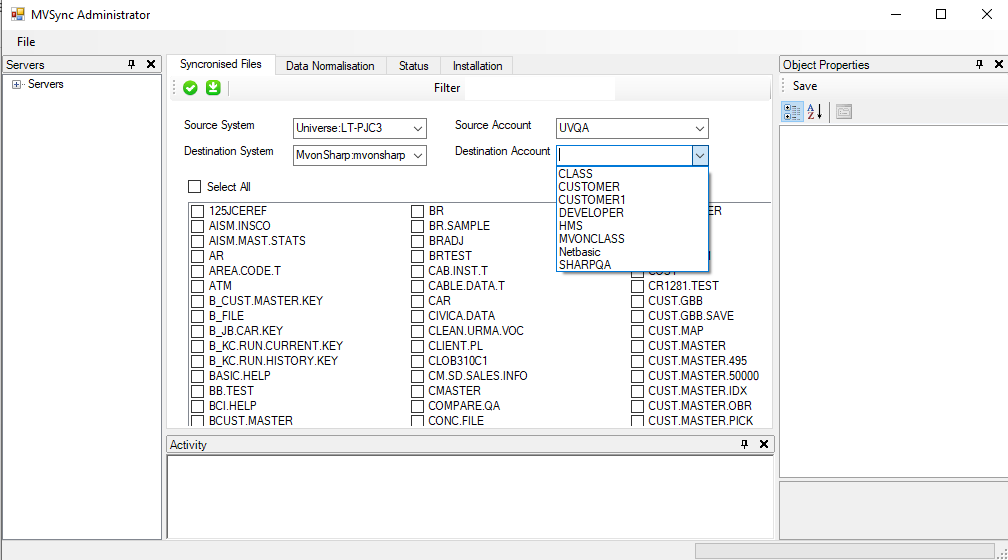The width and height of the screenshot is (1008, 560).
Task: Switch to the Installation tab
Action: click(x=477, y=66)
